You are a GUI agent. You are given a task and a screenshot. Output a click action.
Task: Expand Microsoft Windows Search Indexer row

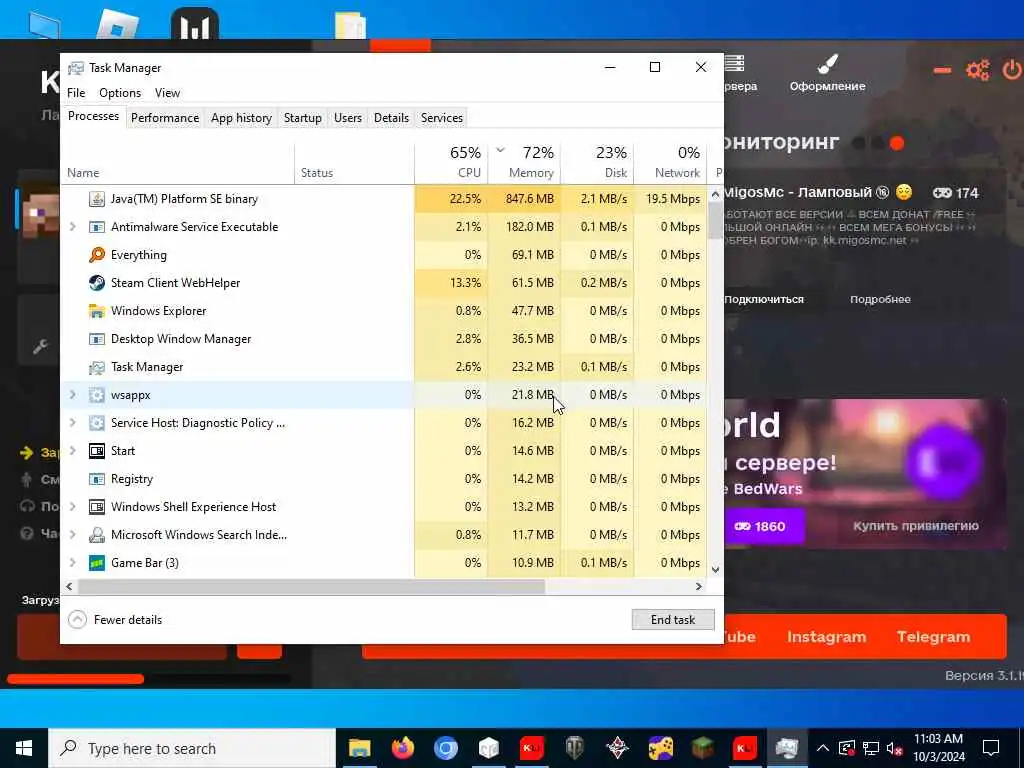72,535
